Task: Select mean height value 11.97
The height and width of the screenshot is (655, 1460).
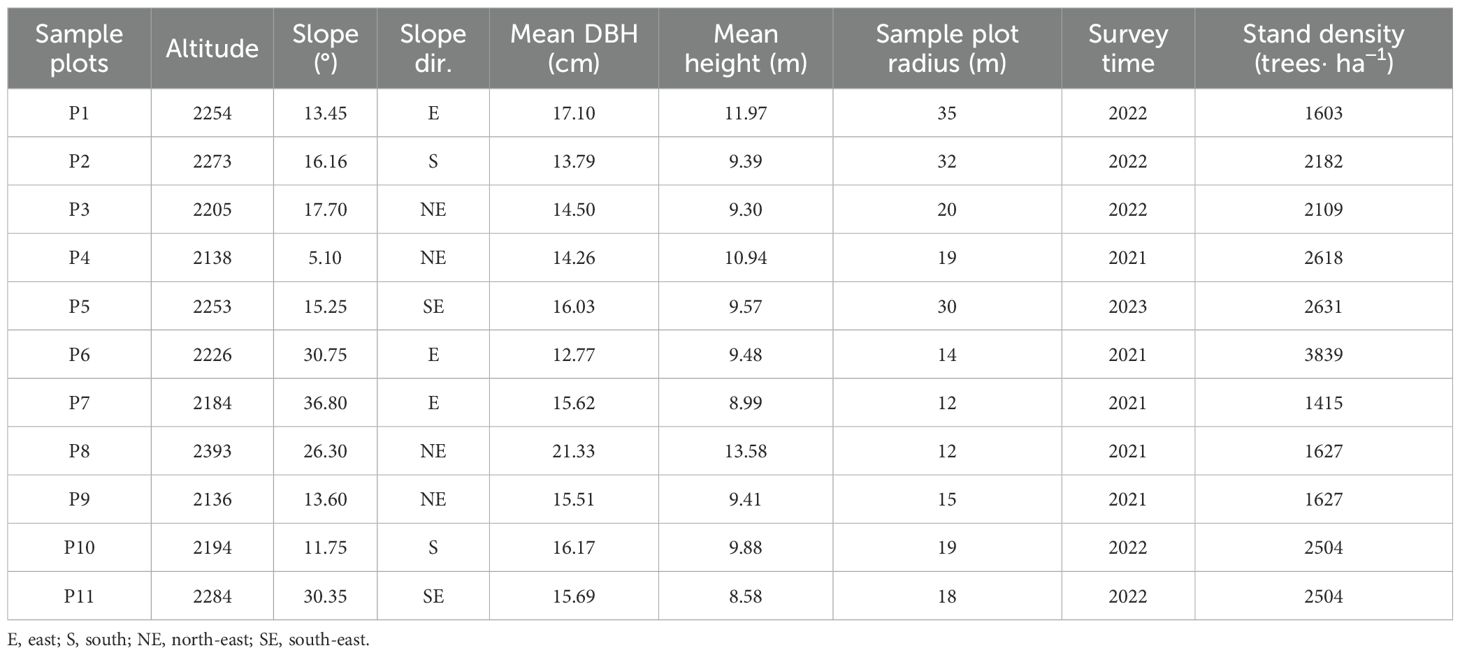Action: [746, 113]
